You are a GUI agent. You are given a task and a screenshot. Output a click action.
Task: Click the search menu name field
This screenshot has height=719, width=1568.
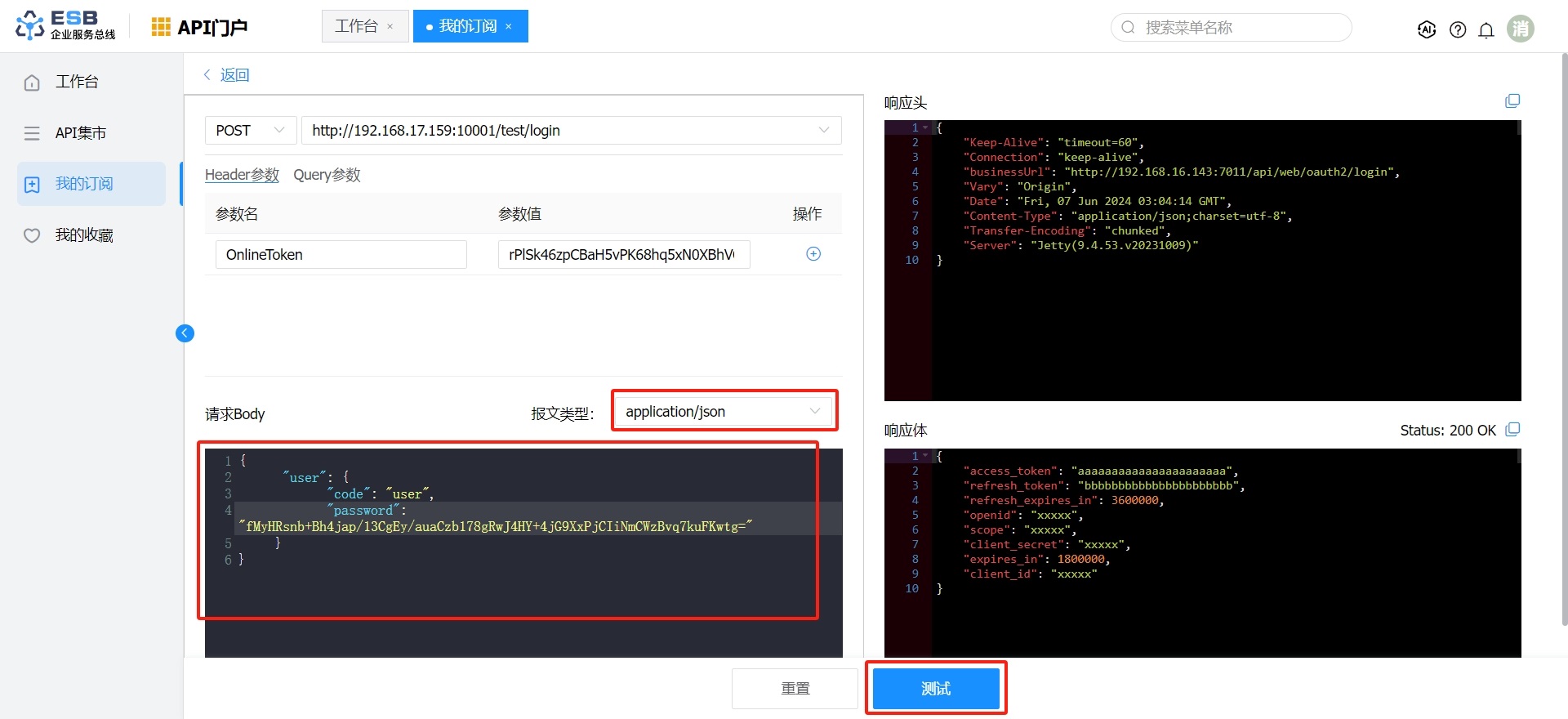pyautogui.click(x=1232, y=28)
